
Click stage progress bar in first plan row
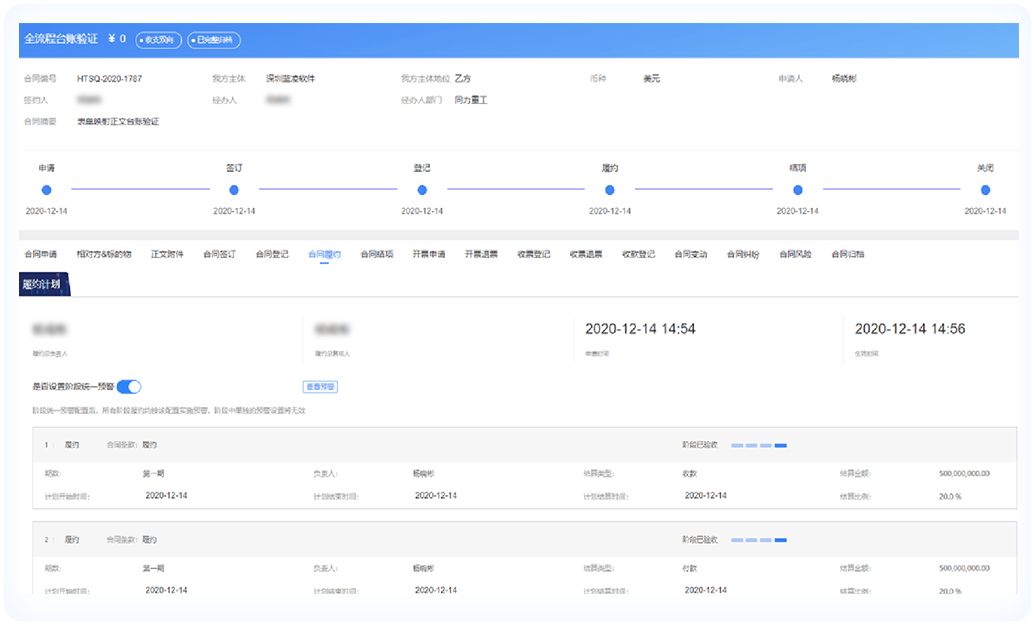click(x=760, y=445)
